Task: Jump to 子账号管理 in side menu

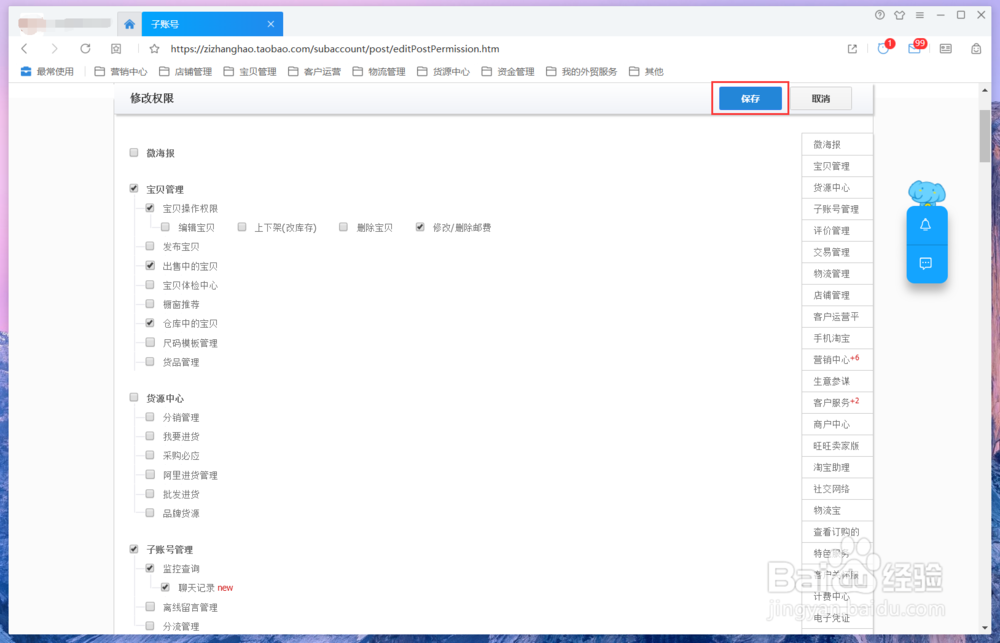Action: [836, 209]
